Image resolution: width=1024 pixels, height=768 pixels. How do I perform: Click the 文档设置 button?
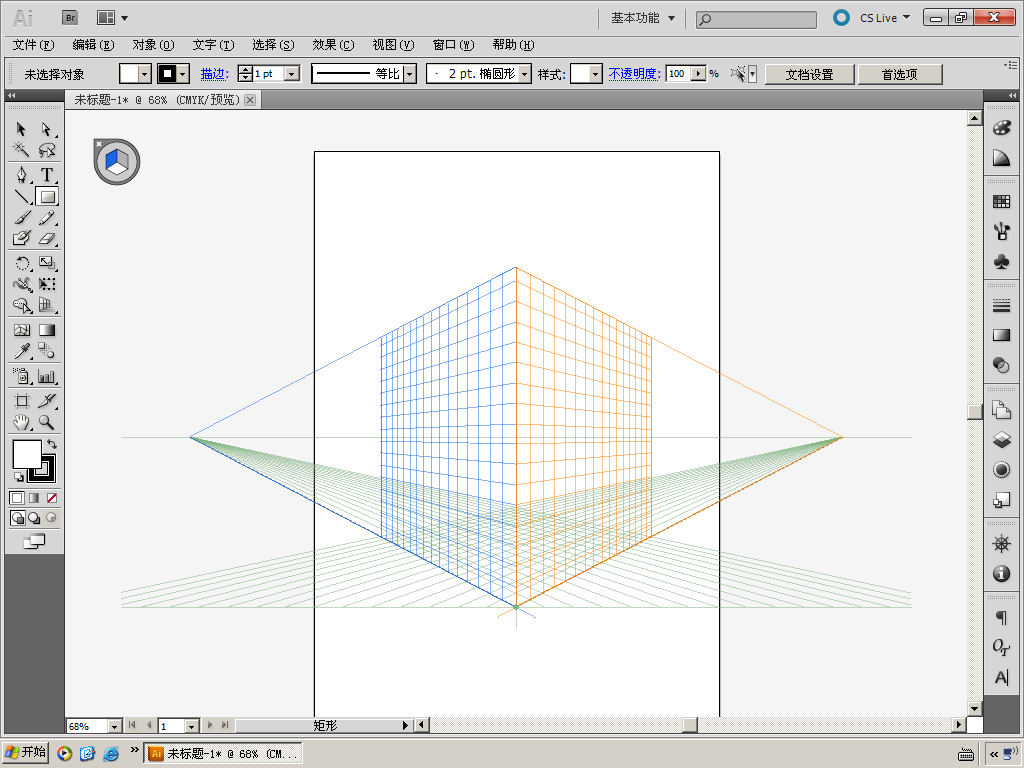[809, 74]
